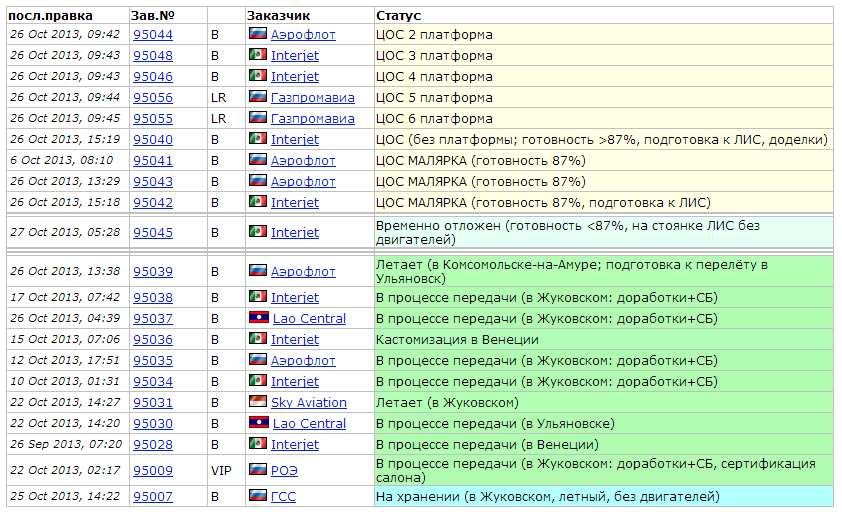Click Russian flag icon in row 95056
This screenshot has width=842, height=512.
click(258, 96)
